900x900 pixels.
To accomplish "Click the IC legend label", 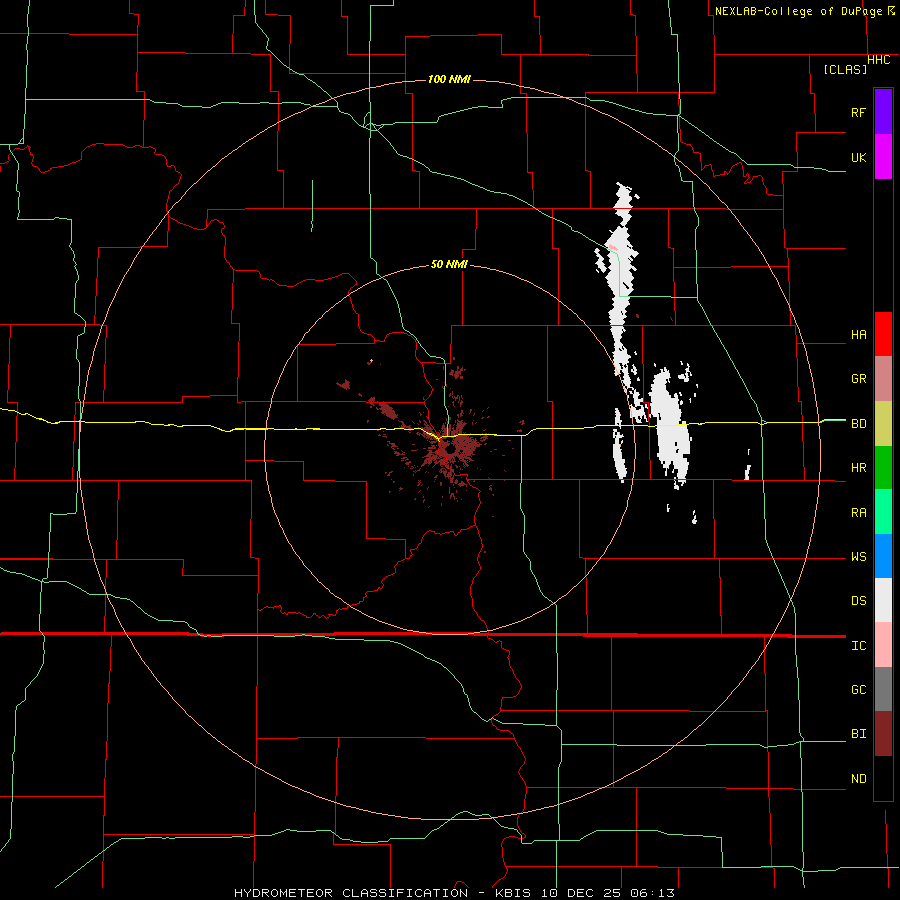I will (858, 646).
